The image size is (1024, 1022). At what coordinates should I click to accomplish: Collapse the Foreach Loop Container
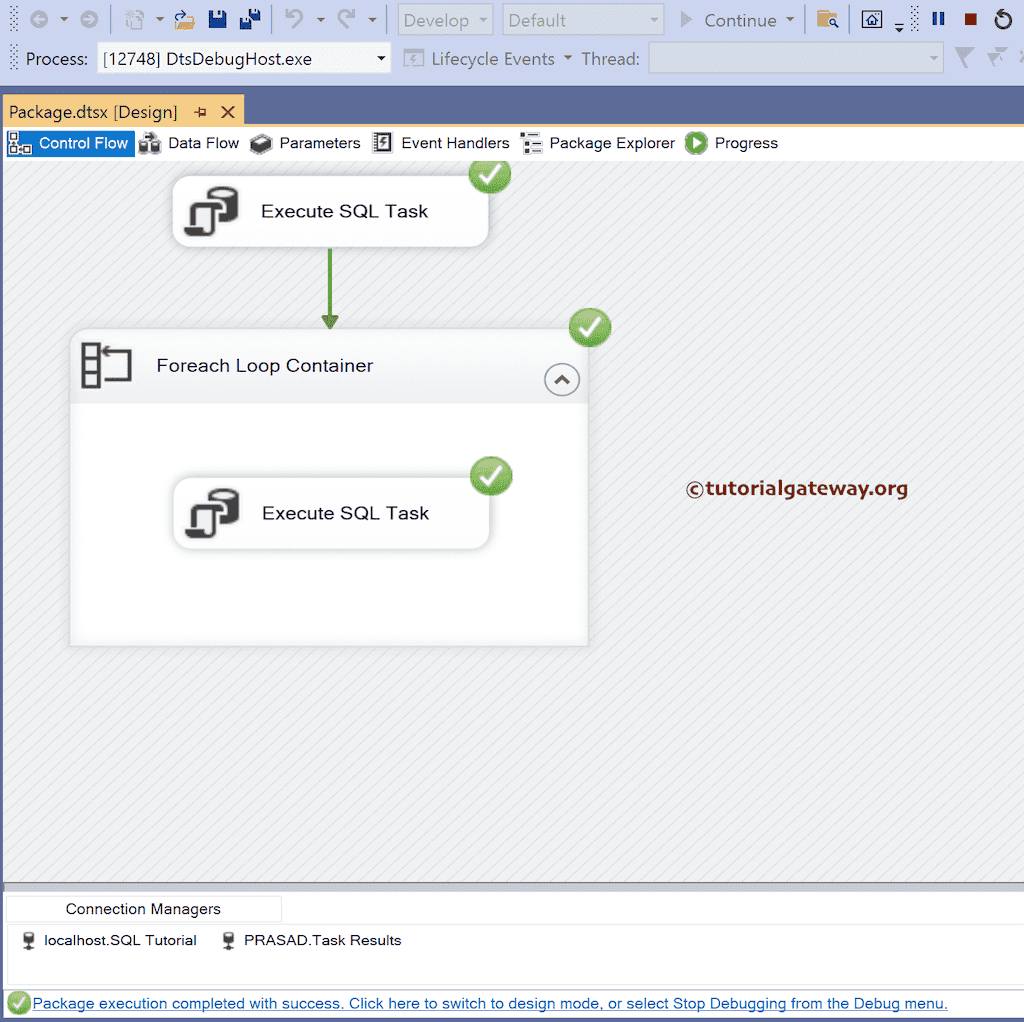coord(561,379)
